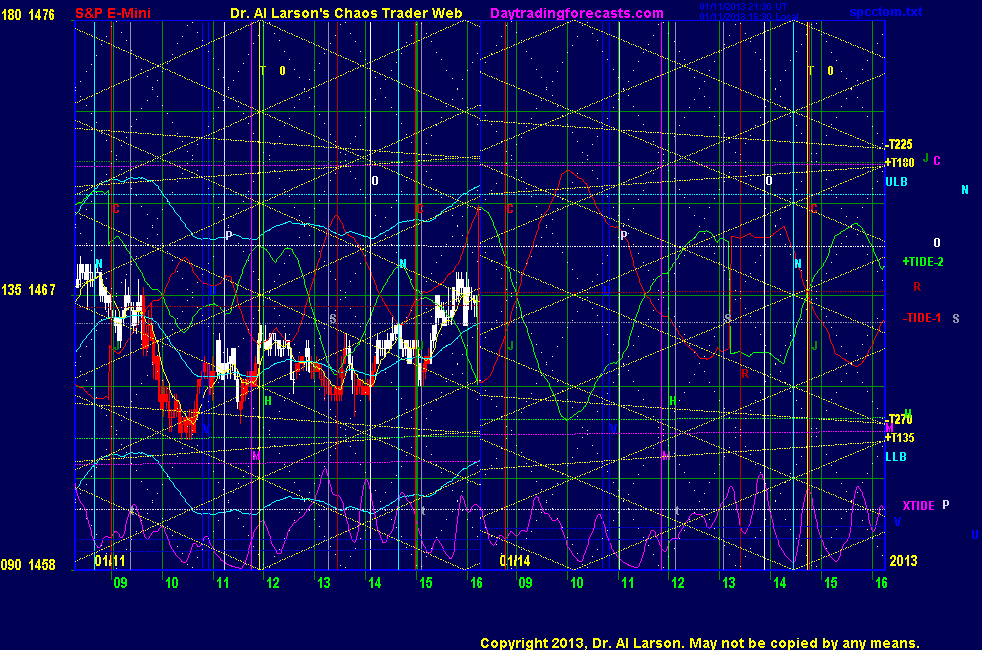Click the 01/11/2013 21:30 UT timestamp

click(743, 7)
